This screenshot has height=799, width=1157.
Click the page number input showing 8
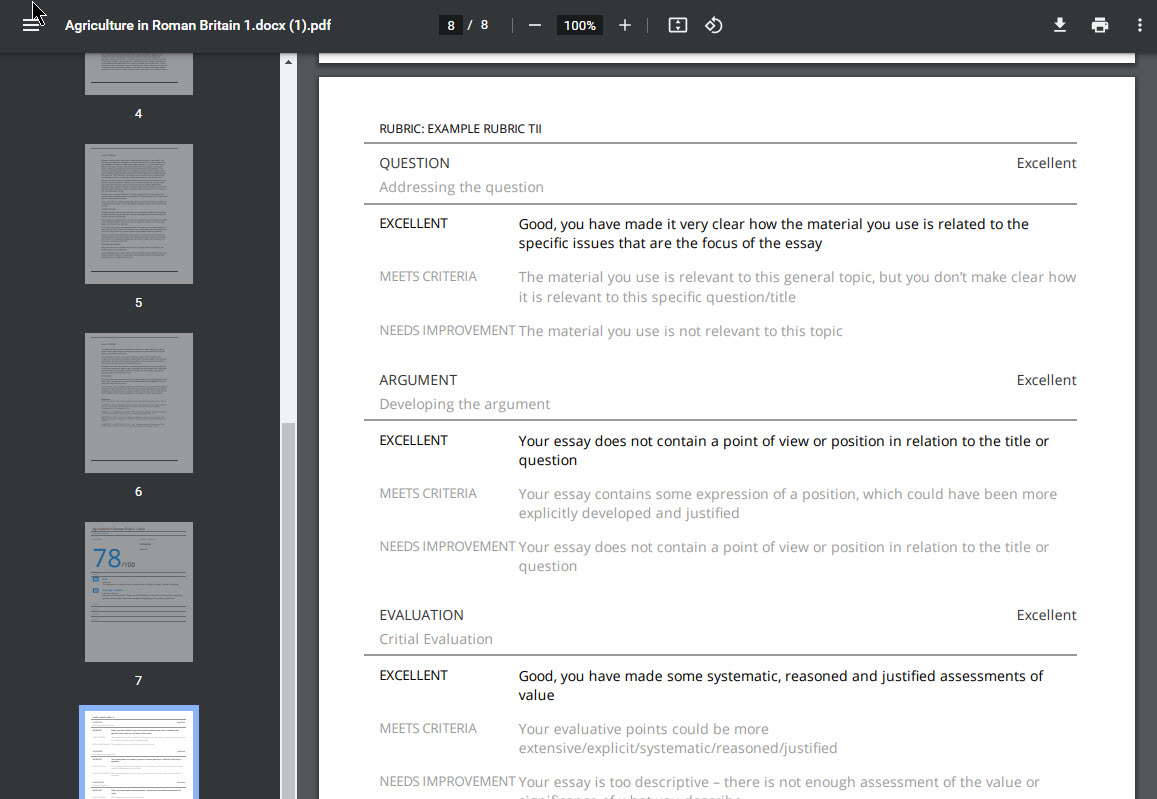(450, 25)
